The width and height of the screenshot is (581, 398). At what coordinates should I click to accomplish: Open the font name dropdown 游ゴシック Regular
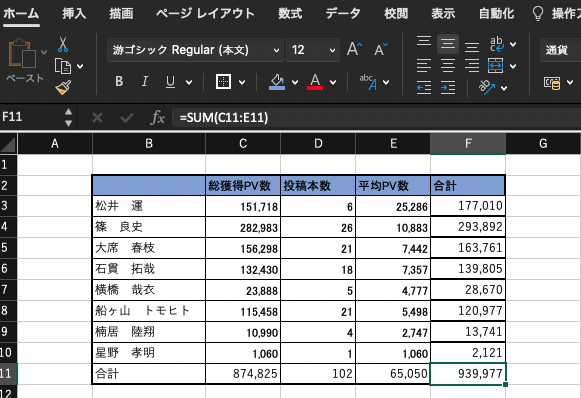tap(196, 50)
